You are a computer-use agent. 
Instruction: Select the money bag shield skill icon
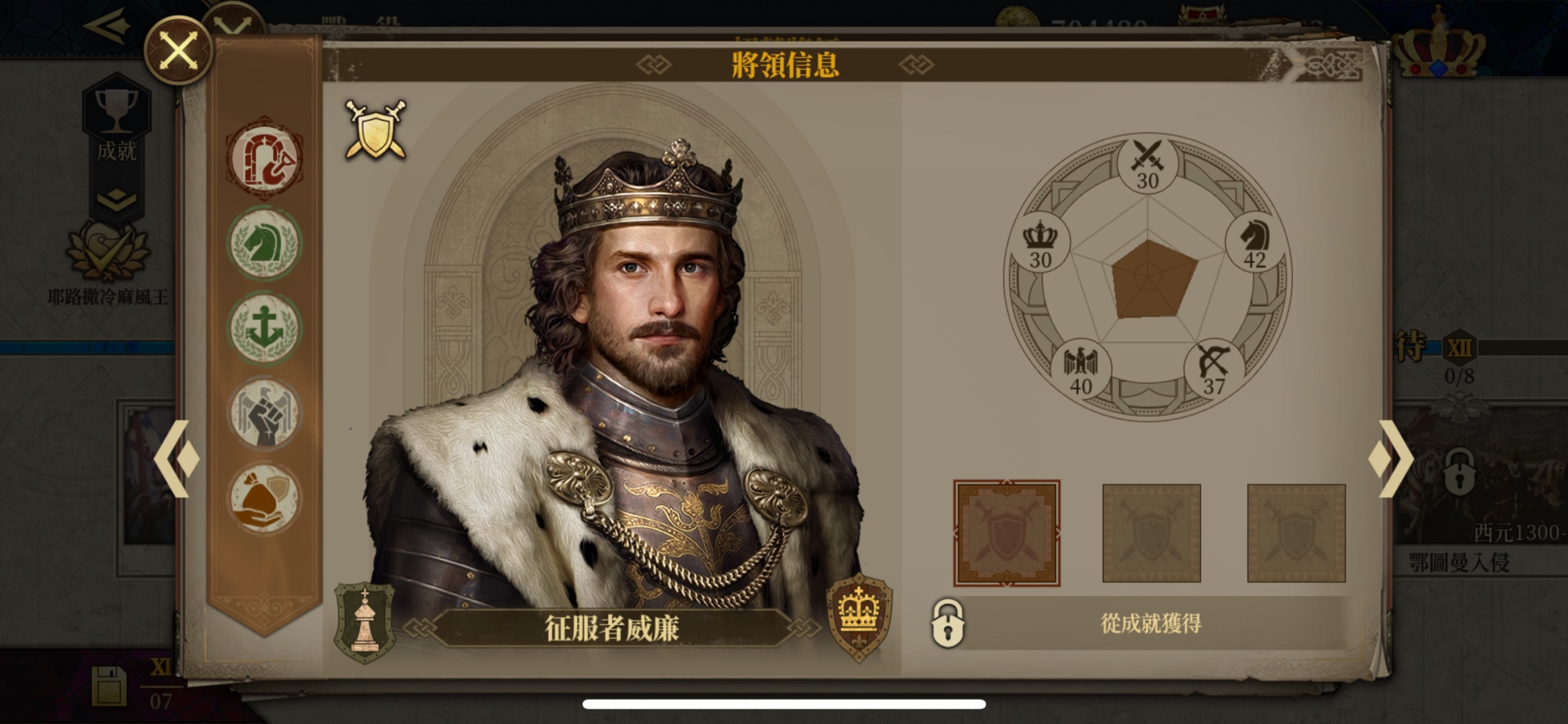tap(264, 498)
